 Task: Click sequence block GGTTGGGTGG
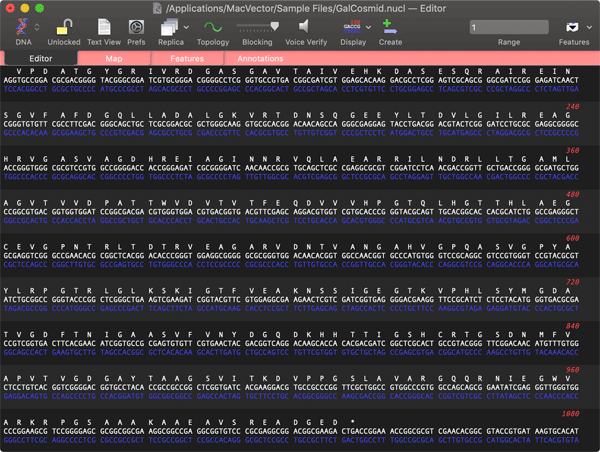[557, 387]
